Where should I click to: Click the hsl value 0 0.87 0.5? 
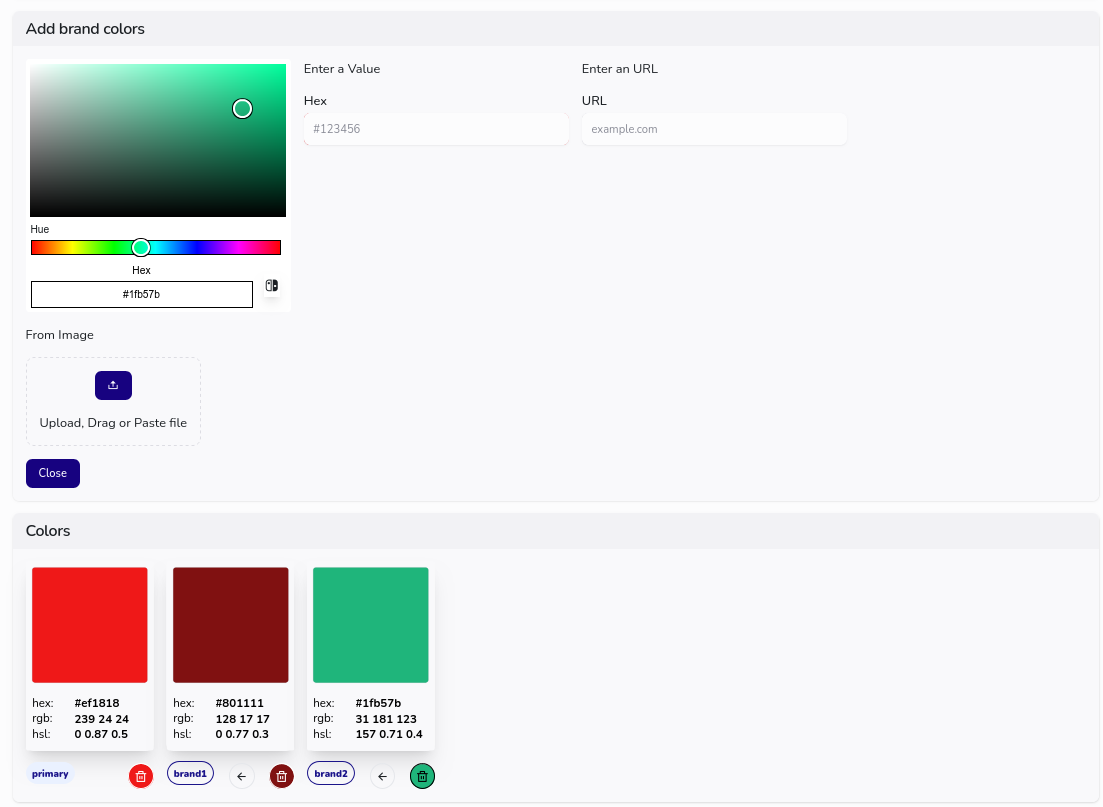click(101, 734)
